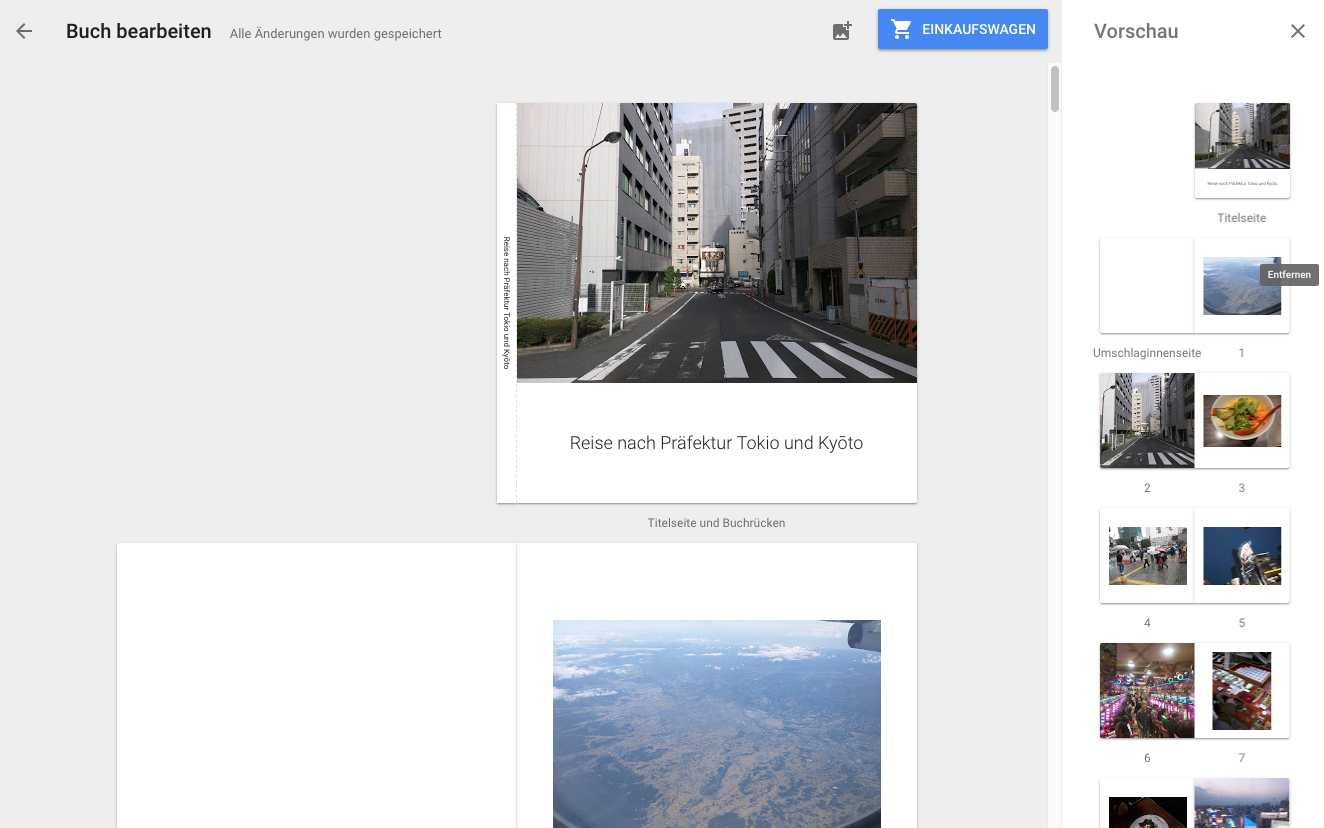Go back using the arrow icon
The height and width of the screenshot is (828, 1324).
[x=24, y=31]
